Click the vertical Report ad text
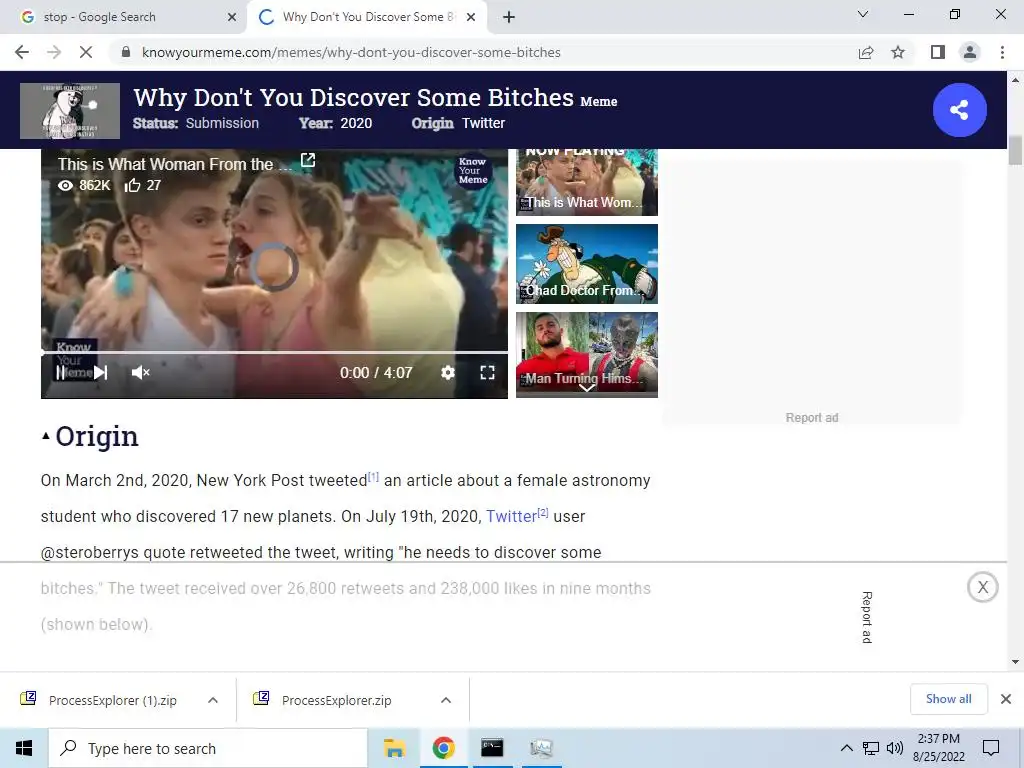The height and width of the screenshot is (768, 1024). click(x=867, y=617)
